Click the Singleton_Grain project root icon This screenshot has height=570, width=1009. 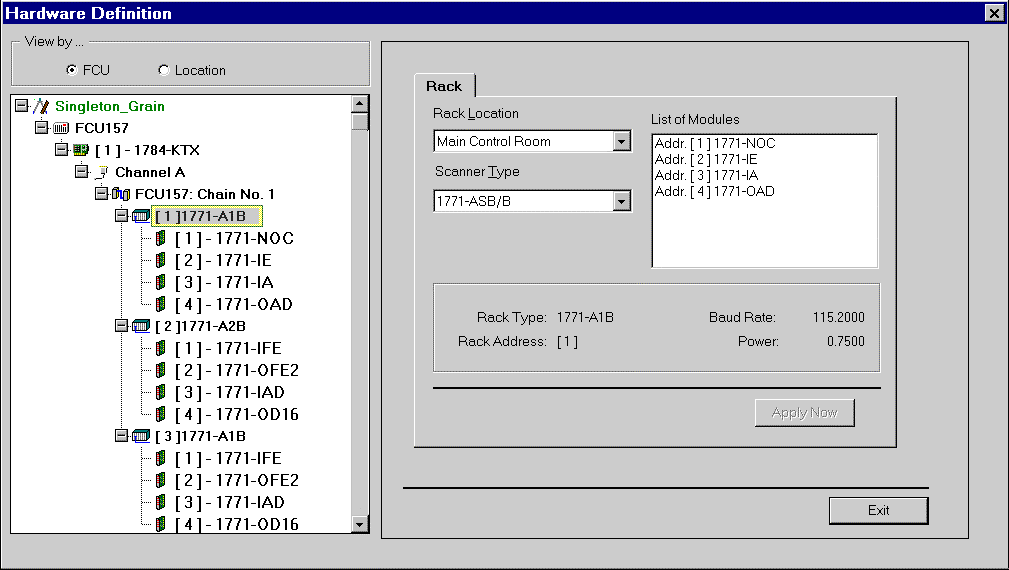pos(41,106)
